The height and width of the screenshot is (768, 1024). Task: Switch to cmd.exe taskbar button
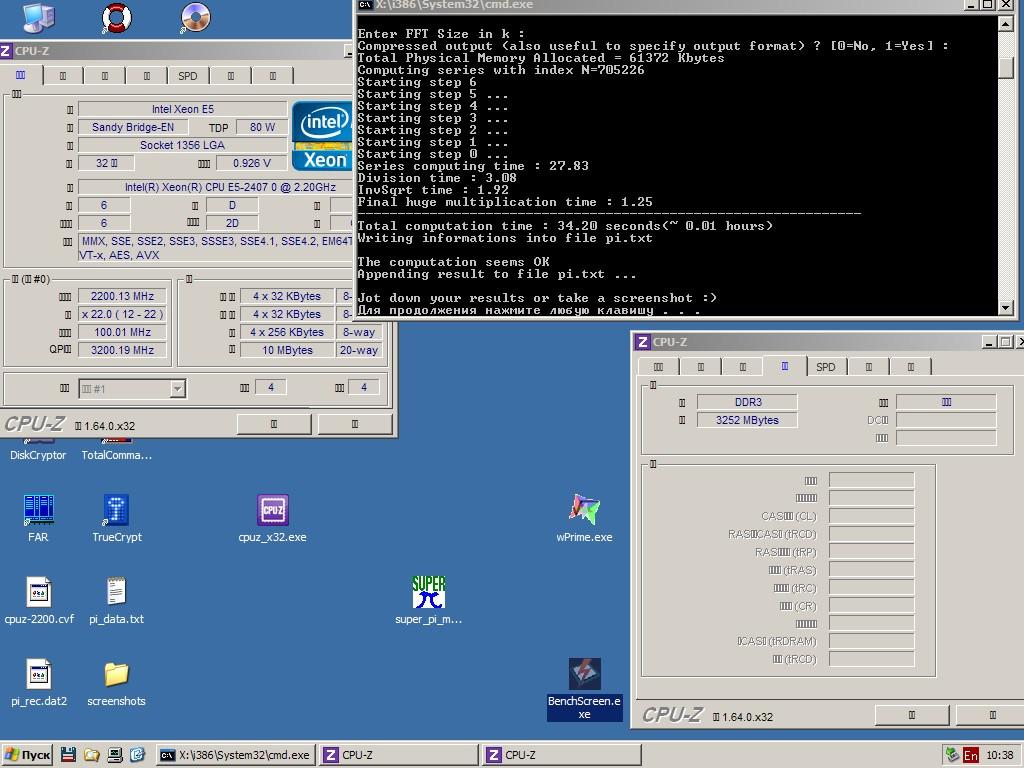236,754
